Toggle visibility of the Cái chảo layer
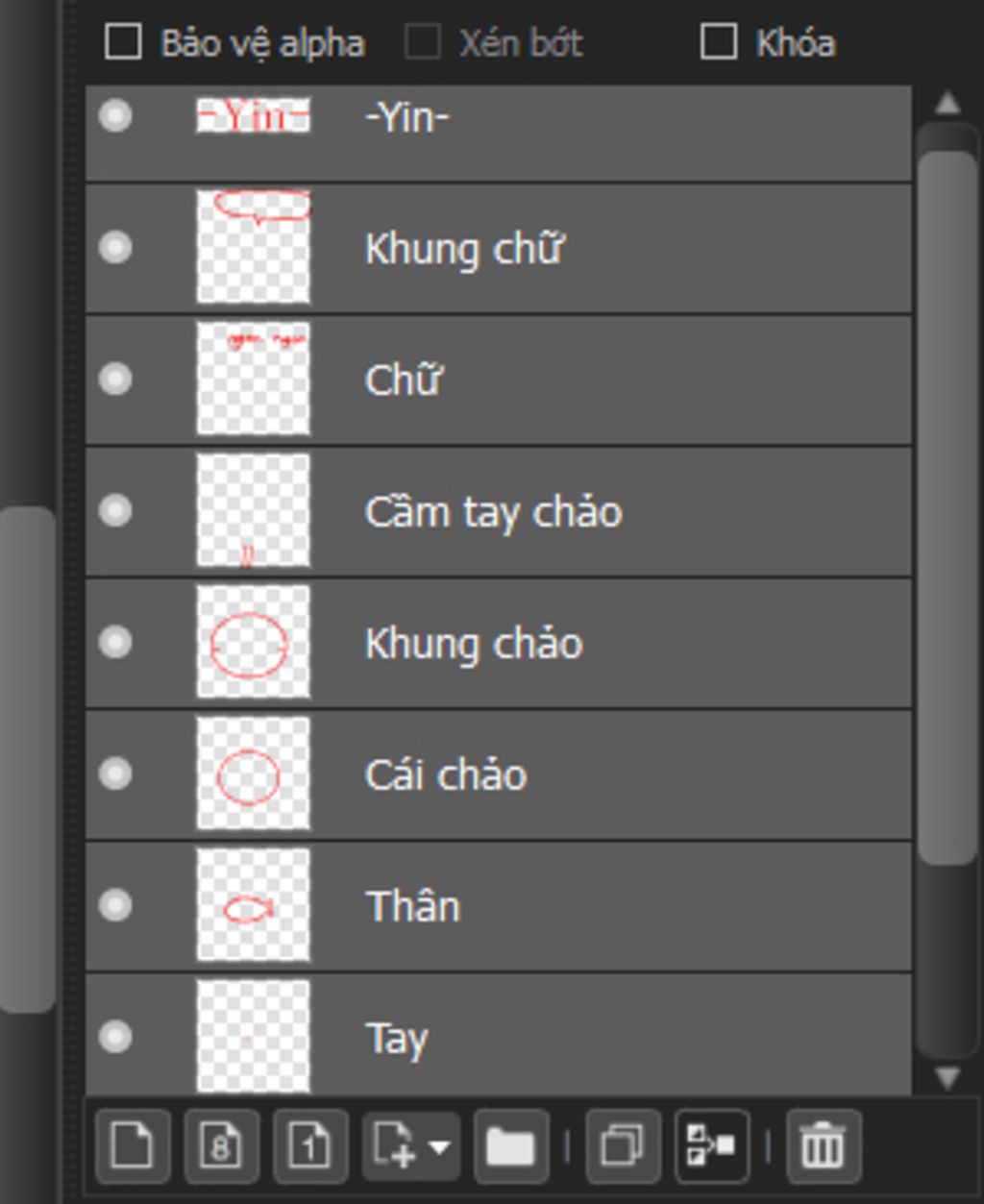This screenshot has width=984, height=1204. pos(115,774)
